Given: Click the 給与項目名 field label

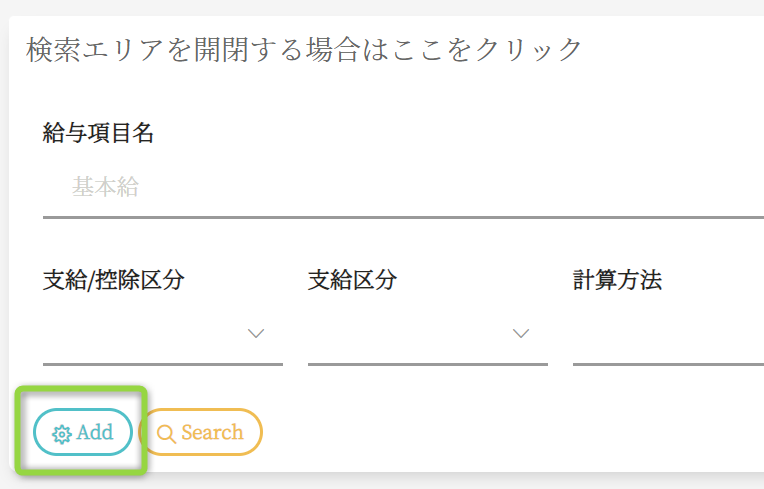Looking at the screenshot, I should tap(98, 132).
